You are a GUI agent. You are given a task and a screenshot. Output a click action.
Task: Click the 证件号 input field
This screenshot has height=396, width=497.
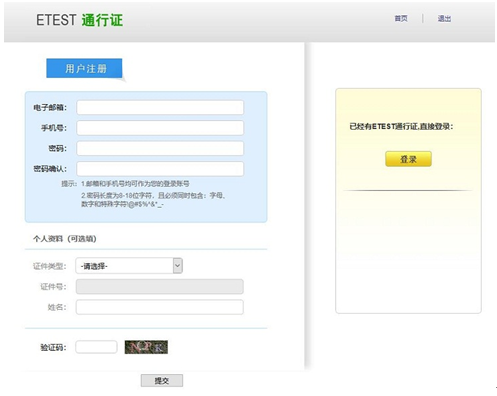[x=160, y=287]
